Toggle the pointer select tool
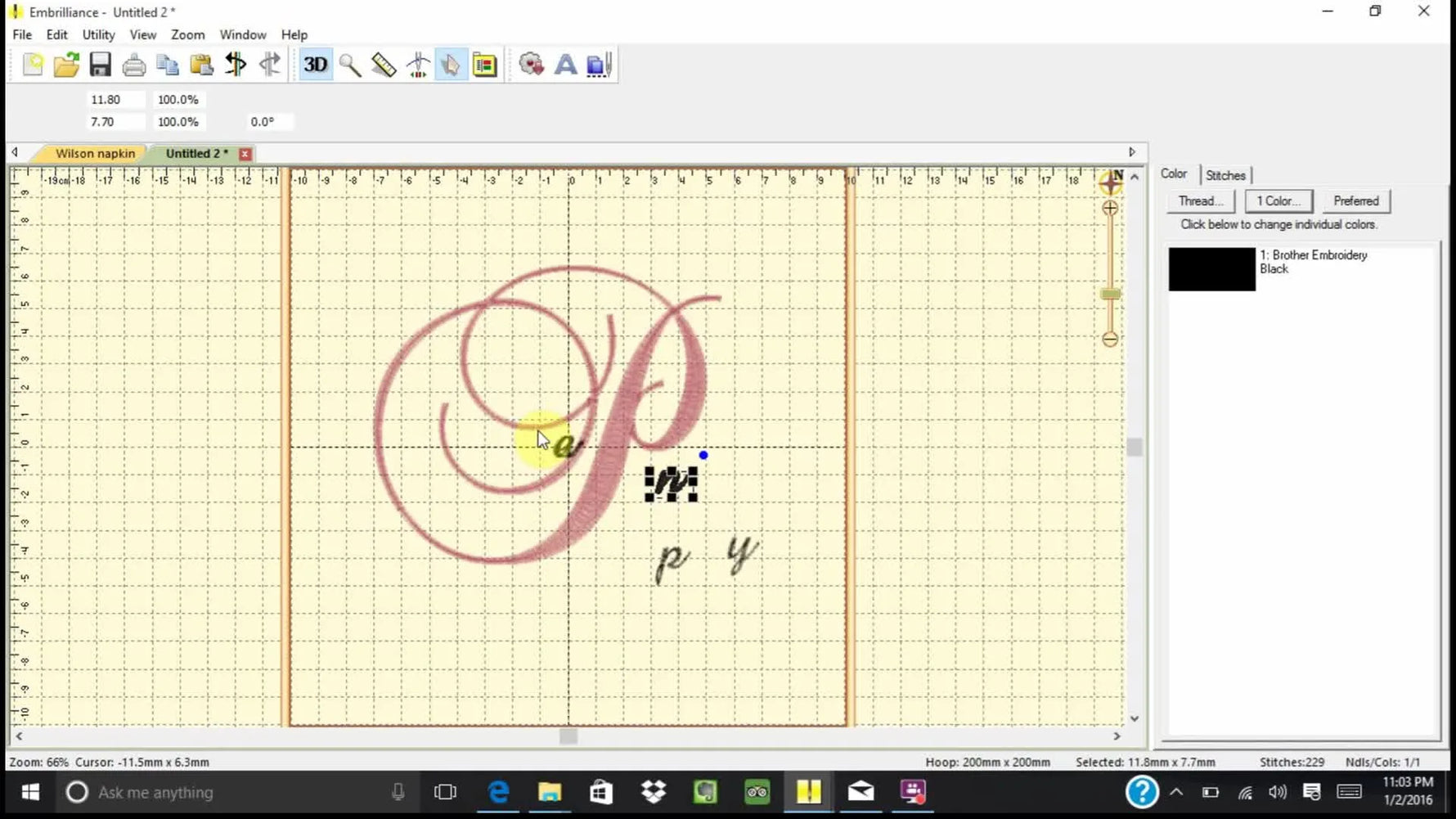 click(451, 65)
